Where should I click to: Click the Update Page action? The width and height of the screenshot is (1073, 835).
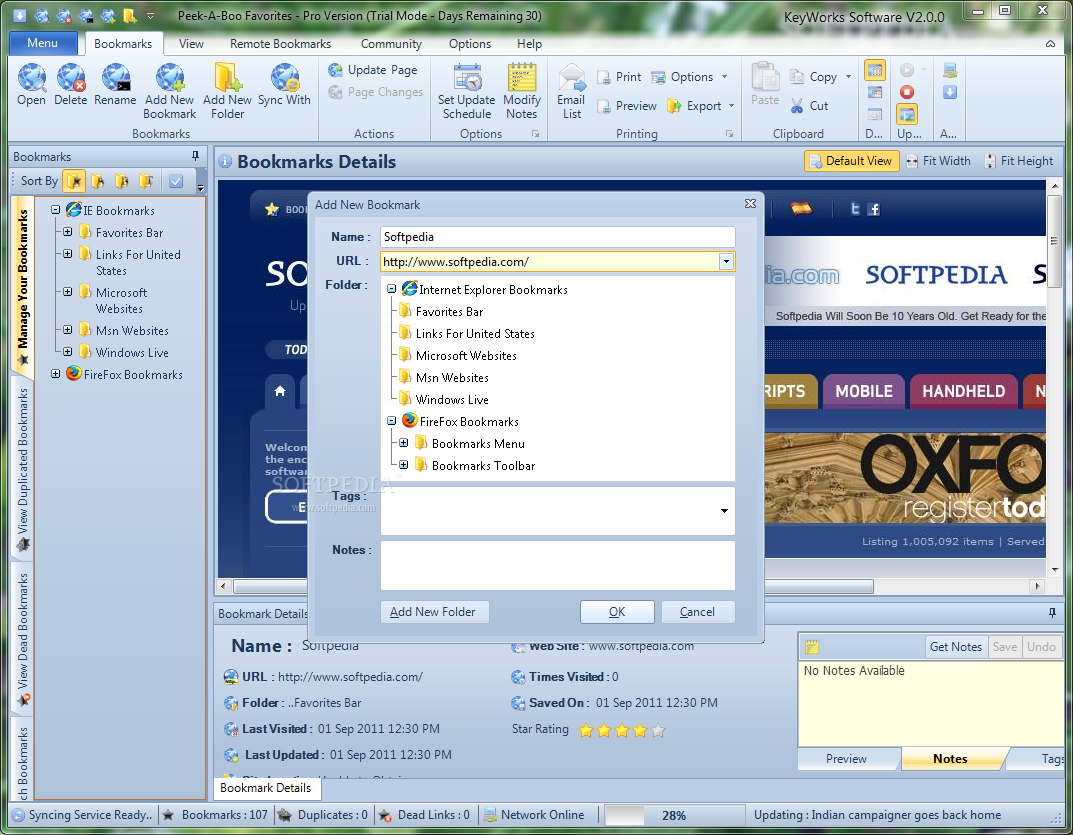(373, 70)
